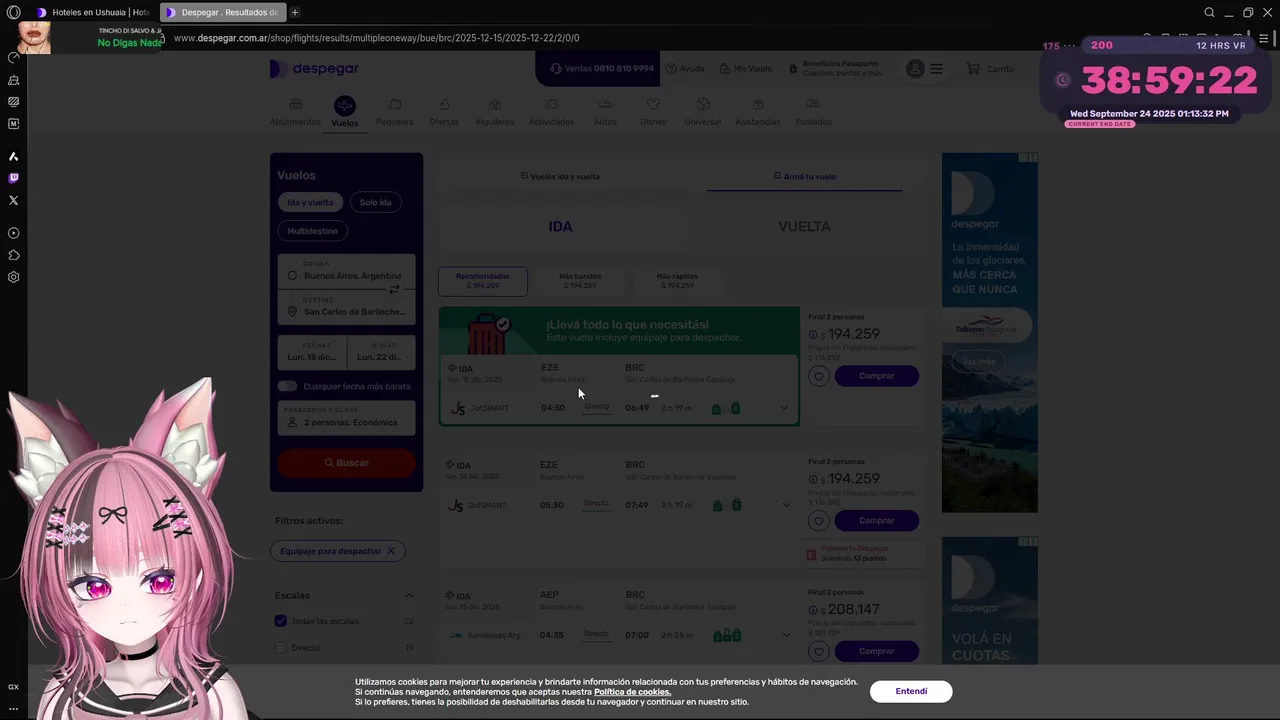Favorite the 04:30 JetSMART flight heart
The image size is (1280, 720).
coord(819,376)
